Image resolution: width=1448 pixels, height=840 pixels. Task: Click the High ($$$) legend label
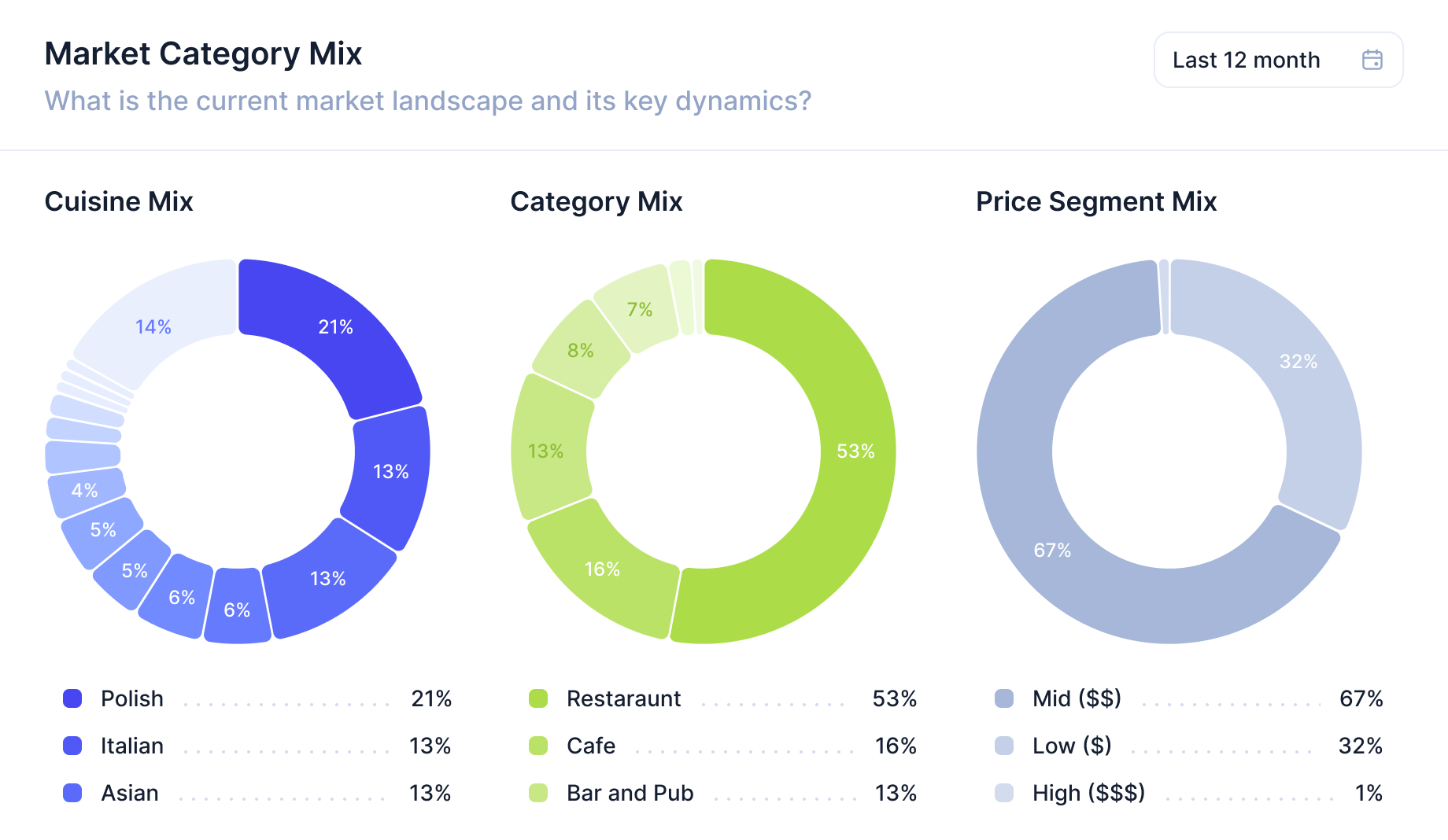pos(1088,793)
